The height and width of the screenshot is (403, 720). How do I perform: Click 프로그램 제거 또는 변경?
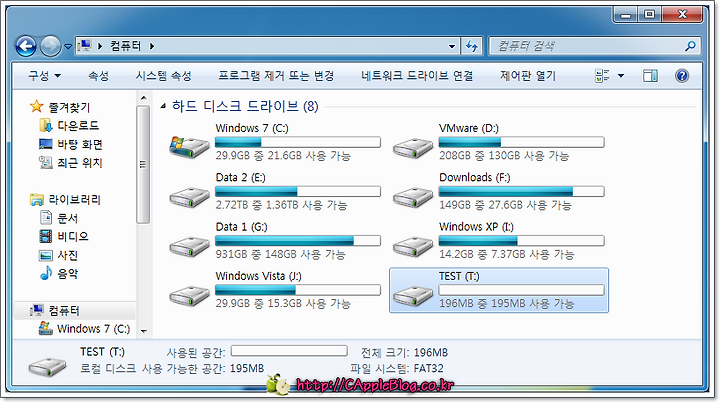pos(276,75)
